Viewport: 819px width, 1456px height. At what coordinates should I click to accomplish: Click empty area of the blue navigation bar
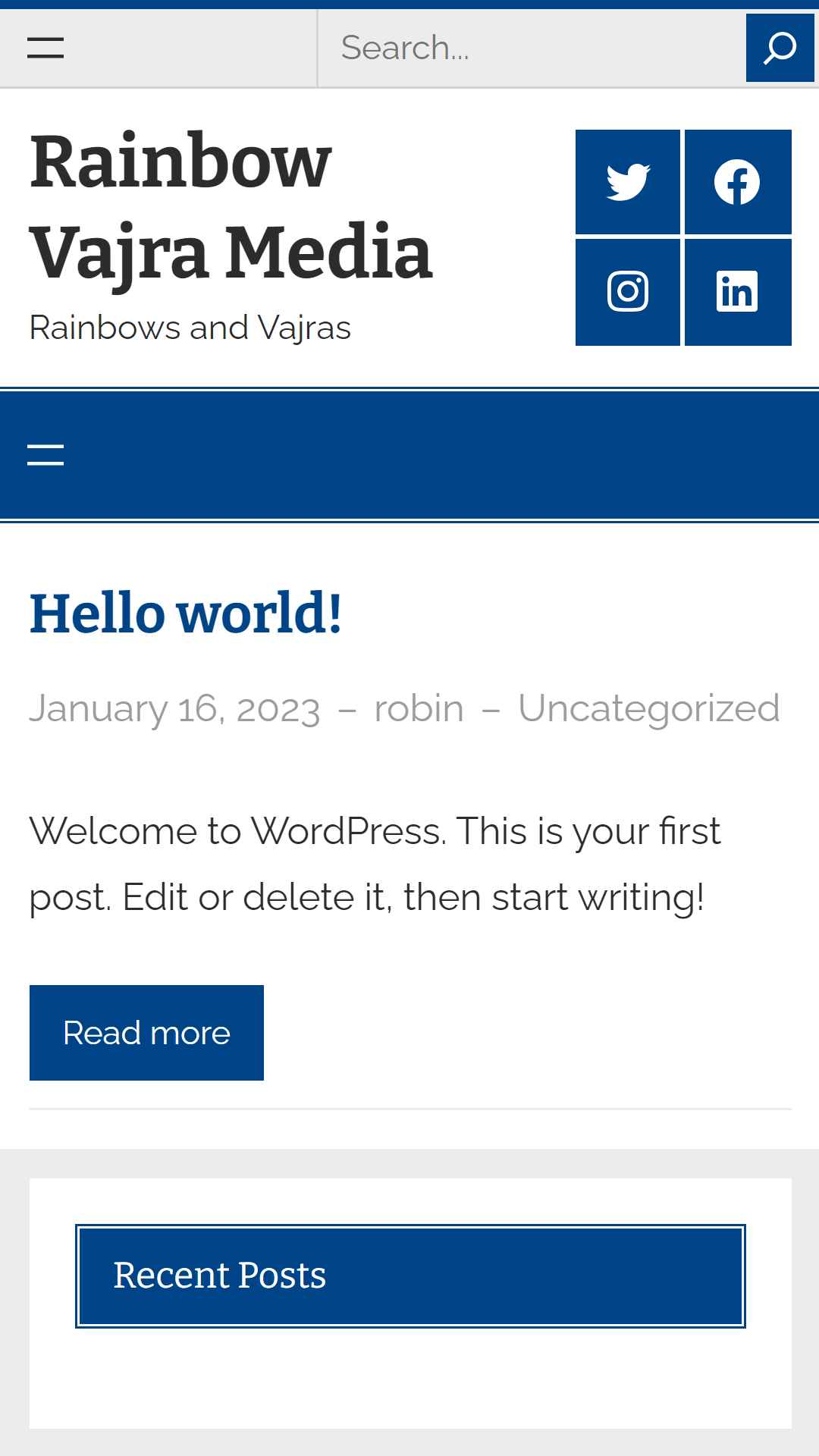440,455
